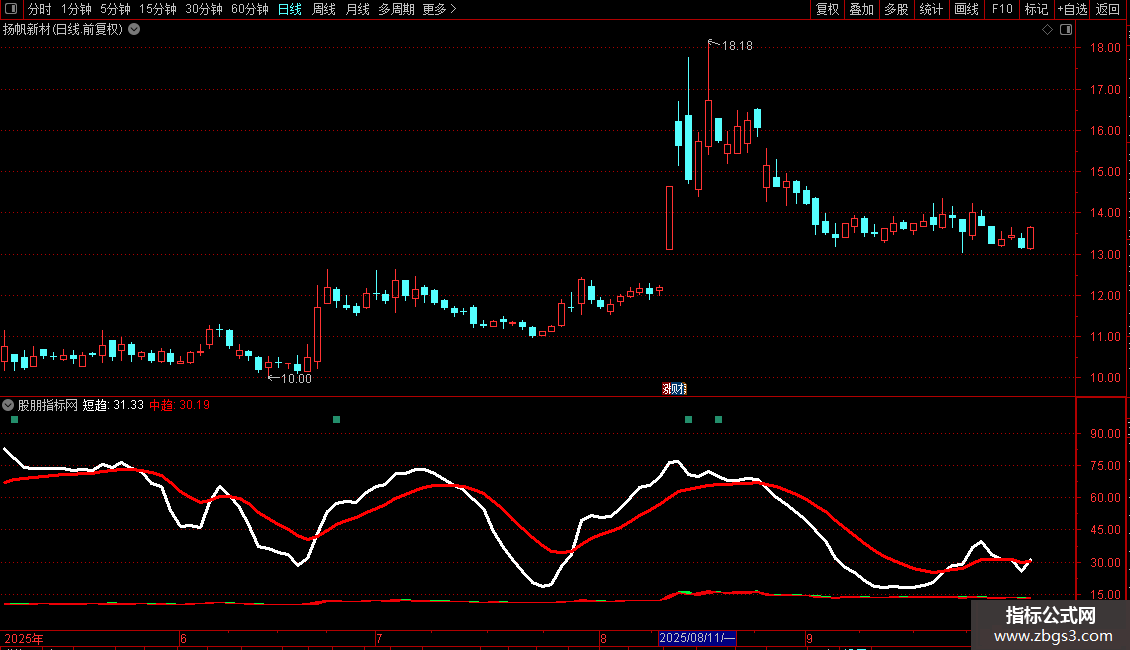Open the 扬帆新材 chart settings dropdown arrow
Image resolution: width=1130 pixels, height=650 pixels.
coord(134,30)
